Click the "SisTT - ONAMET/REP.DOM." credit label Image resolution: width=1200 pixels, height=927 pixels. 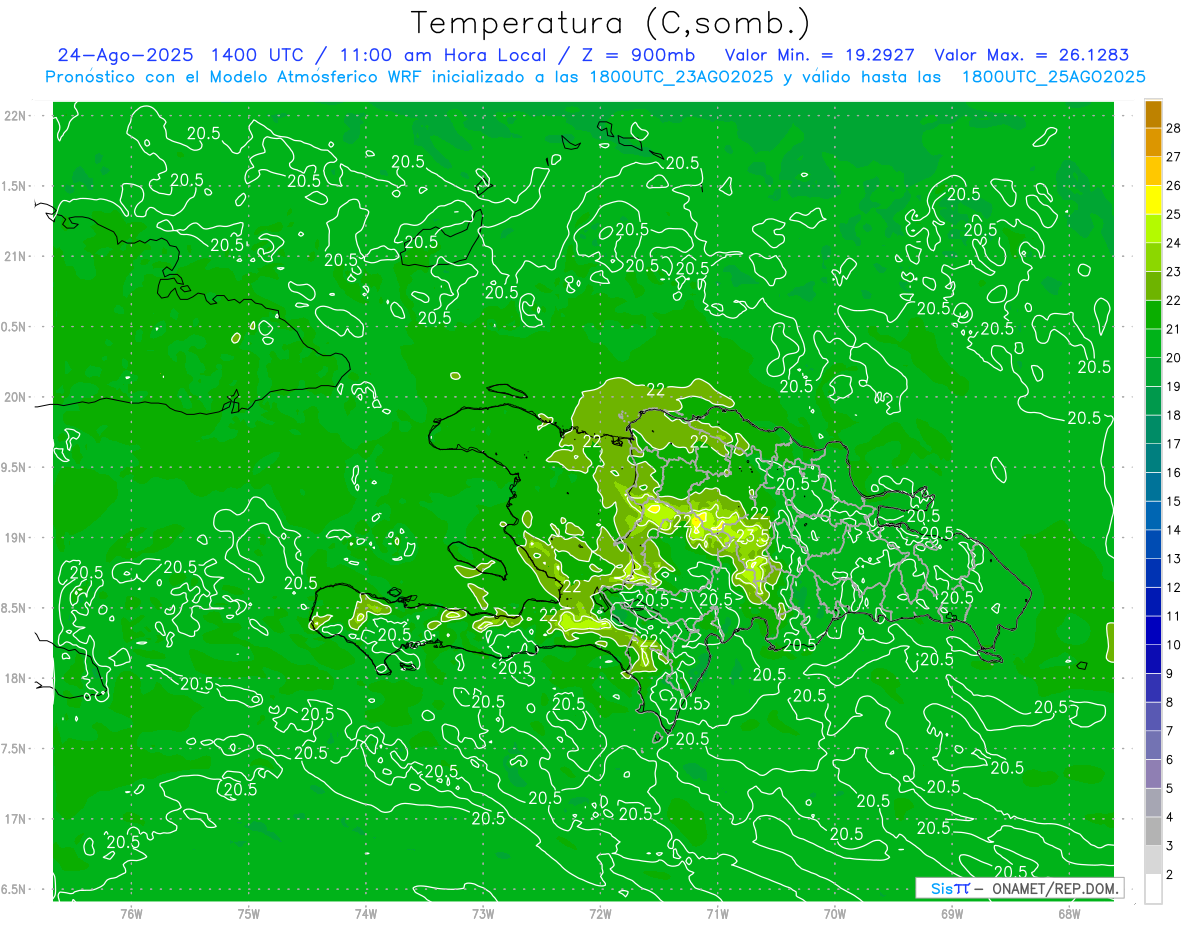click(1019, 888)
